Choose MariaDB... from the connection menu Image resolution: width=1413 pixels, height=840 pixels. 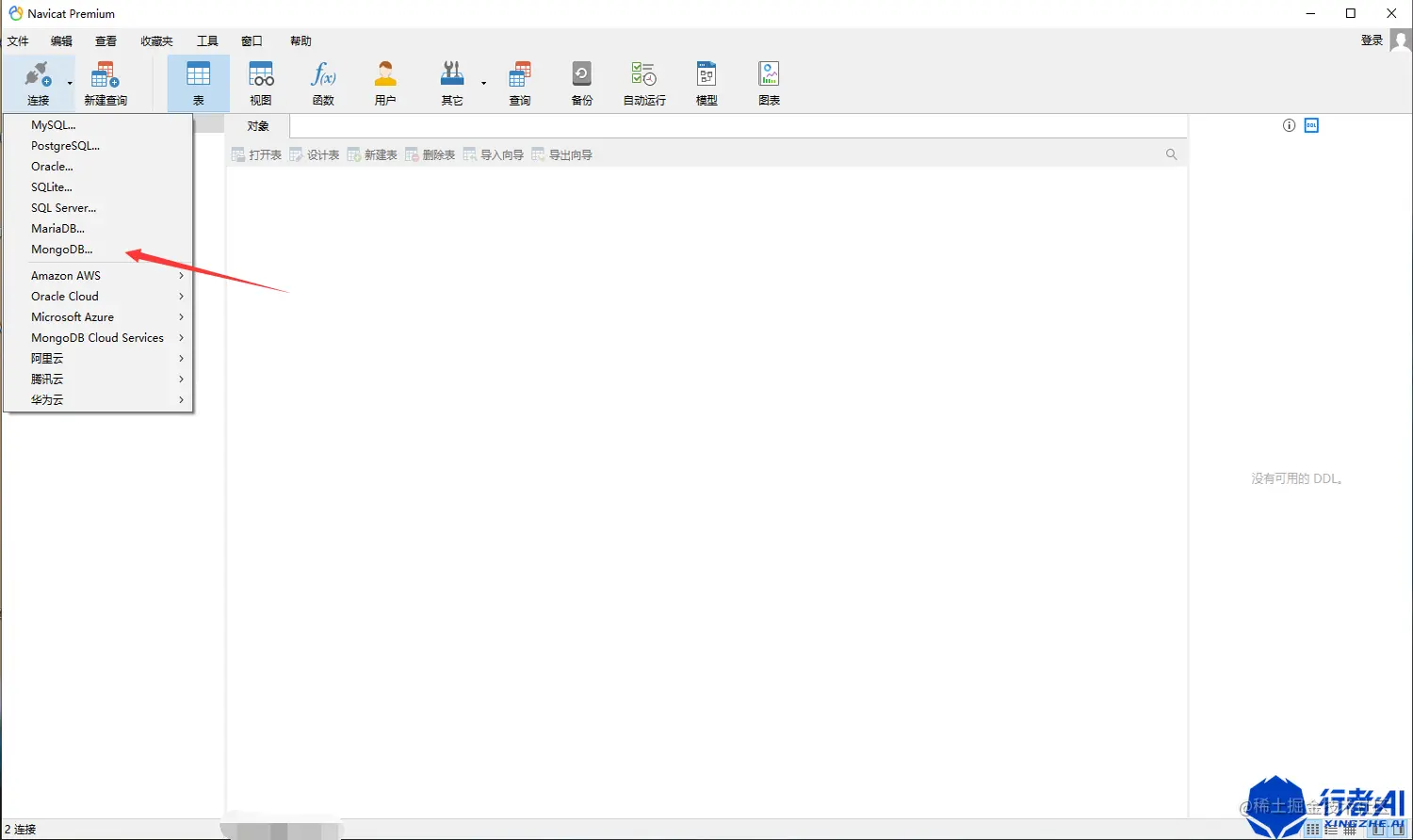click(x=98, y=229)
